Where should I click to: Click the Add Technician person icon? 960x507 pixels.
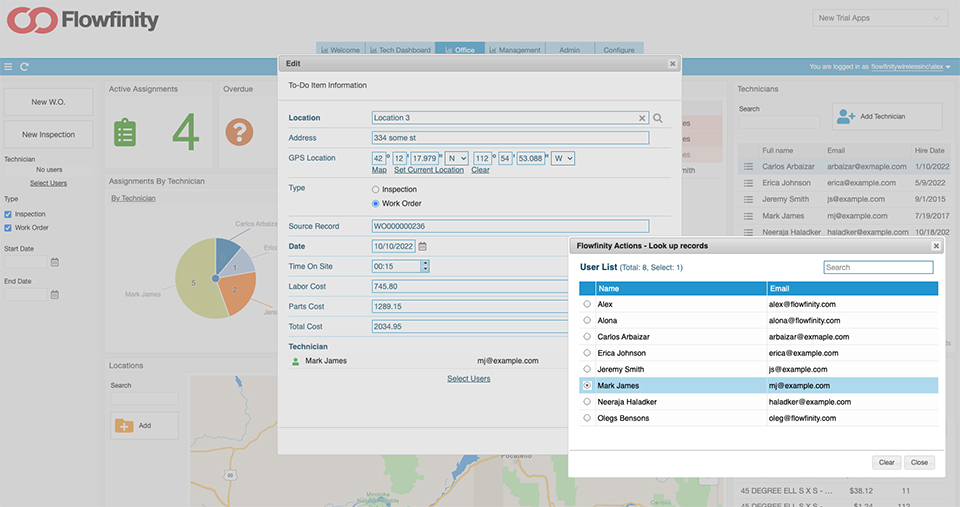[845, 116]
